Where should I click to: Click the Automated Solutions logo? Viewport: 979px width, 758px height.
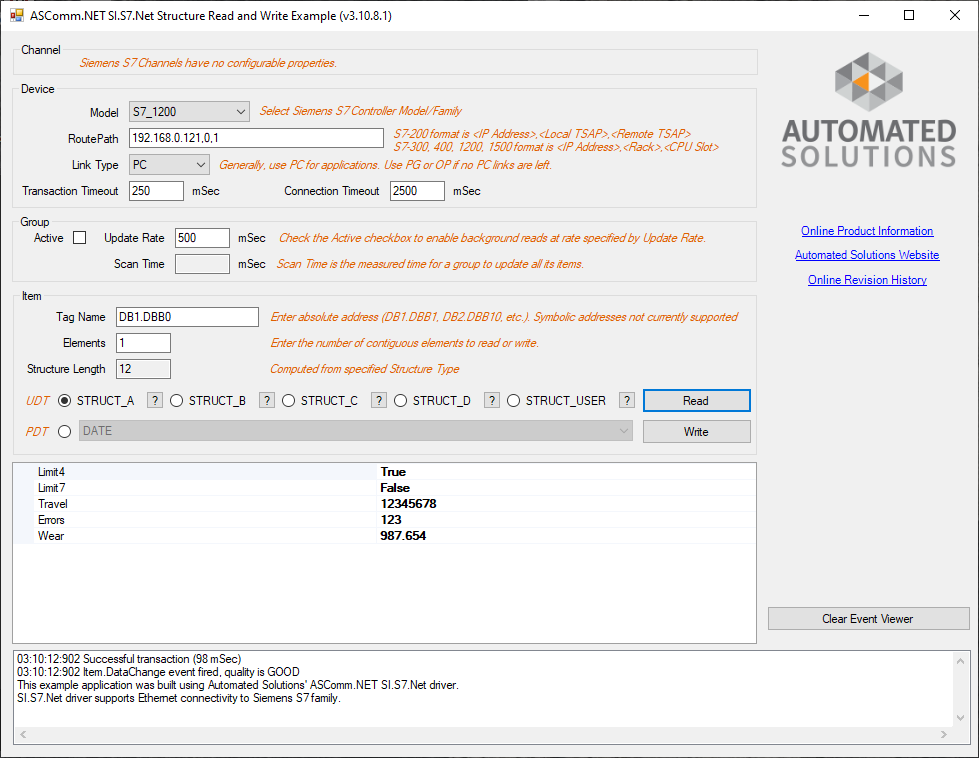(868, 109)
